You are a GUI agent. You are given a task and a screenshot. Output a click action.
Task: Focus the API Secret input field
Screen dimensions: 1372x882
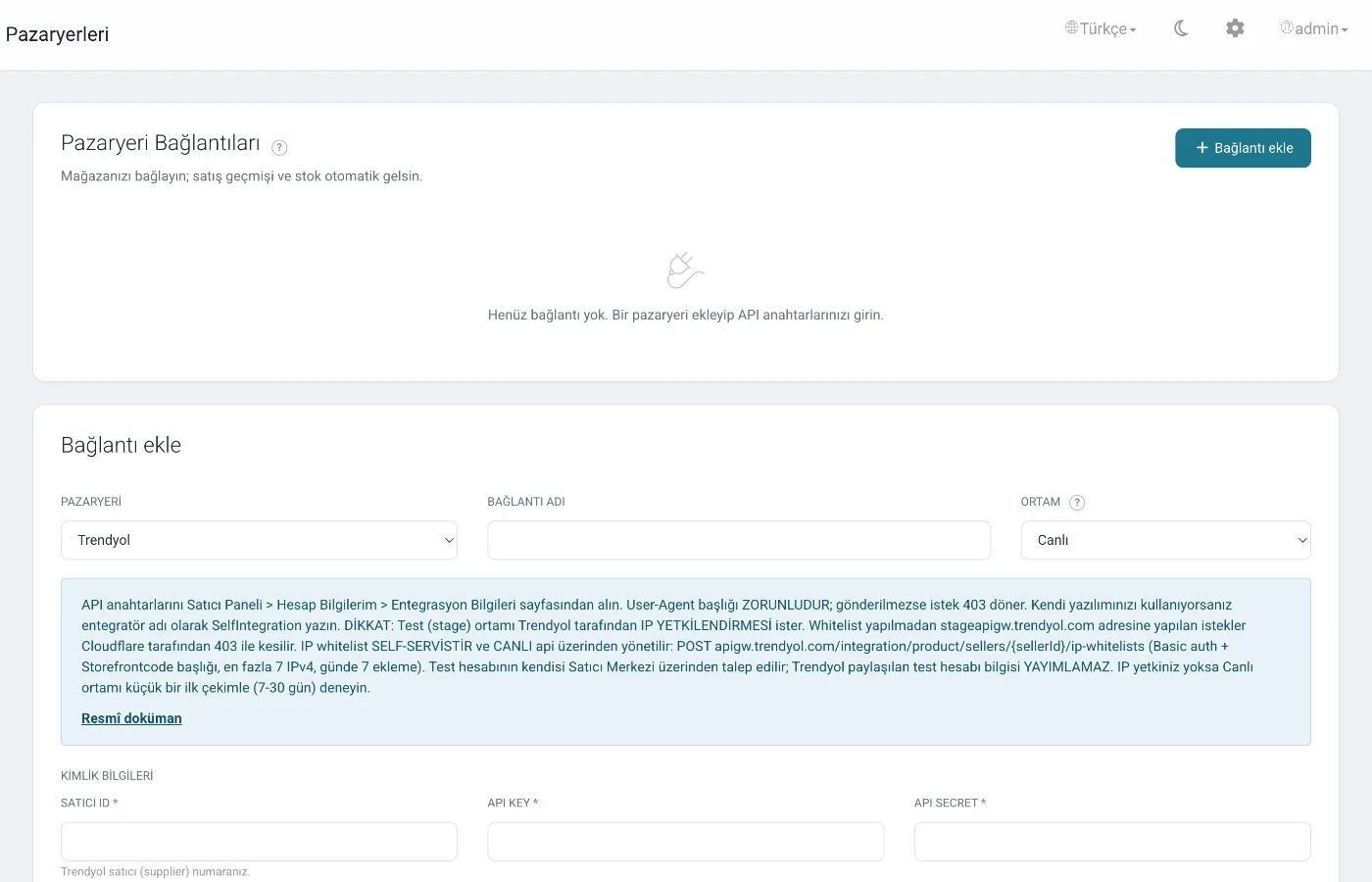click(x=1112, y=842)
